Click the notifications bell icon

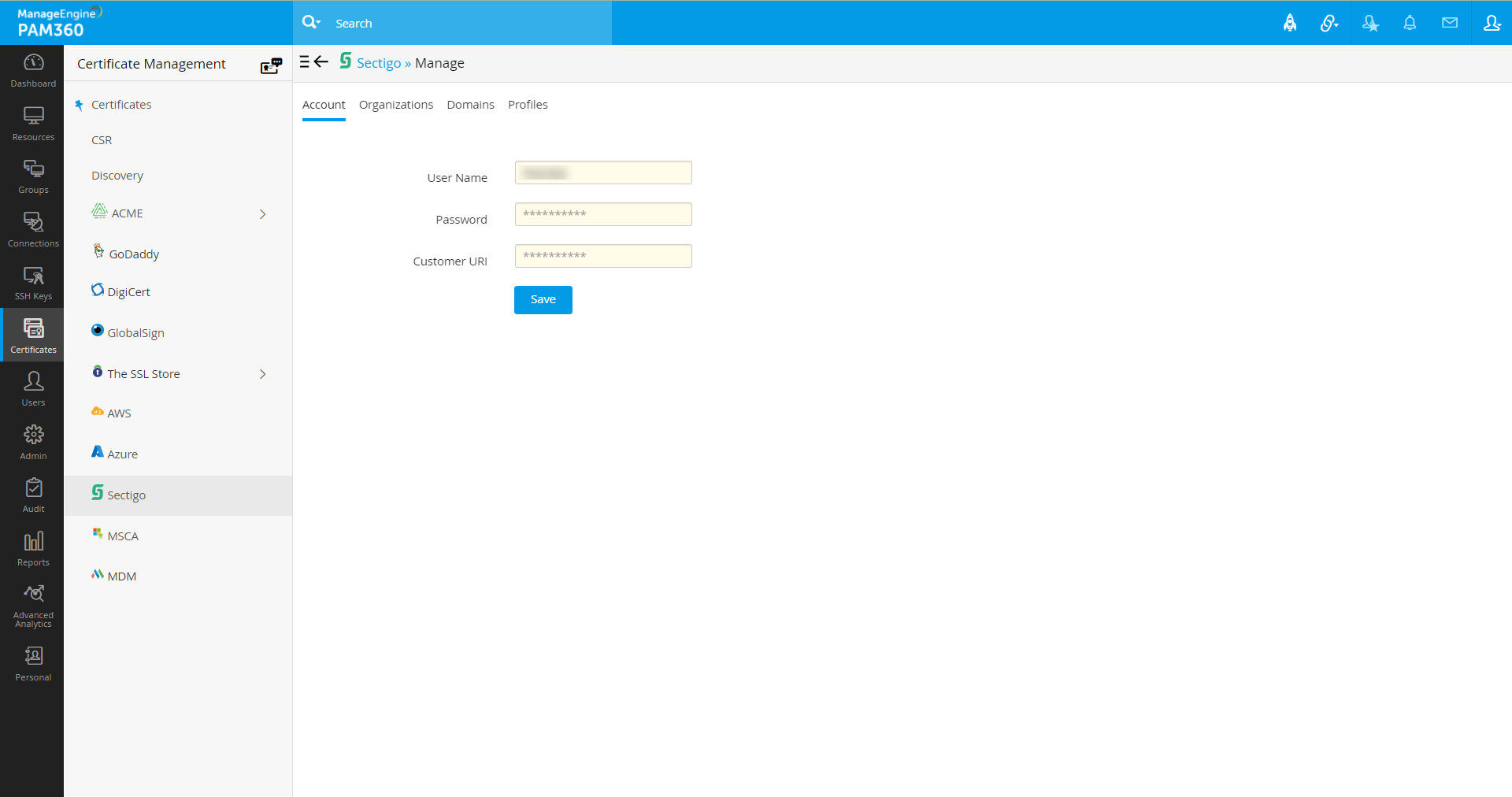coord(1410,23)
